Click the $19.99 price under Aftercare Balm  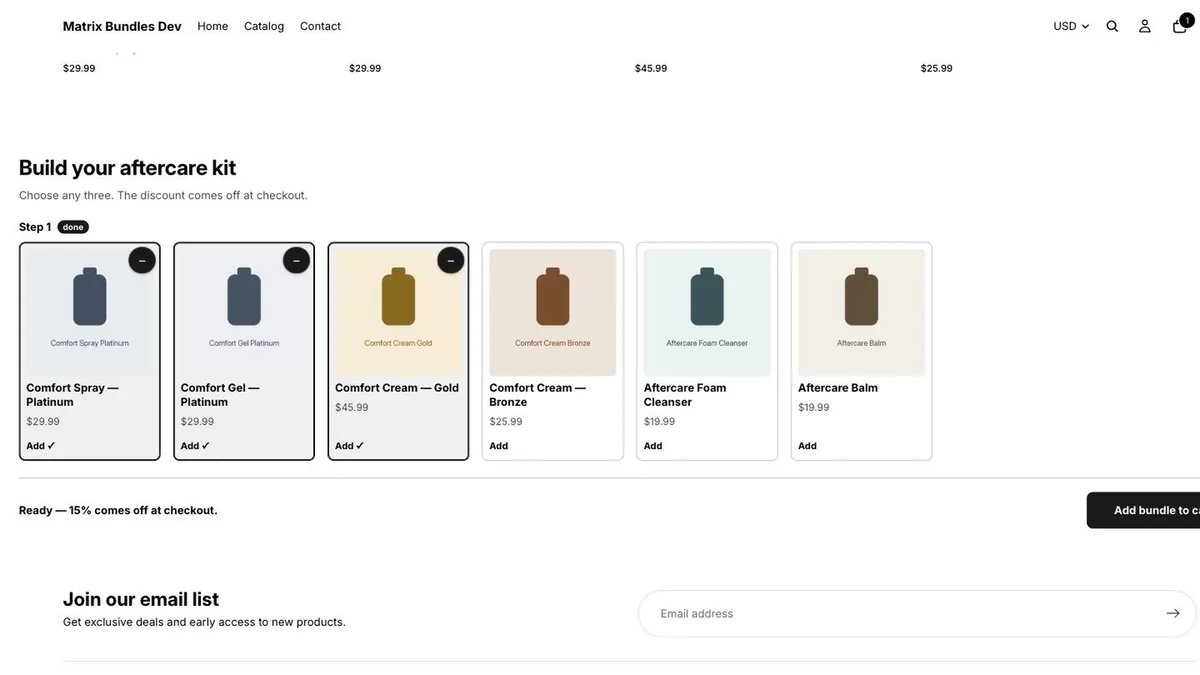(814, 408)
